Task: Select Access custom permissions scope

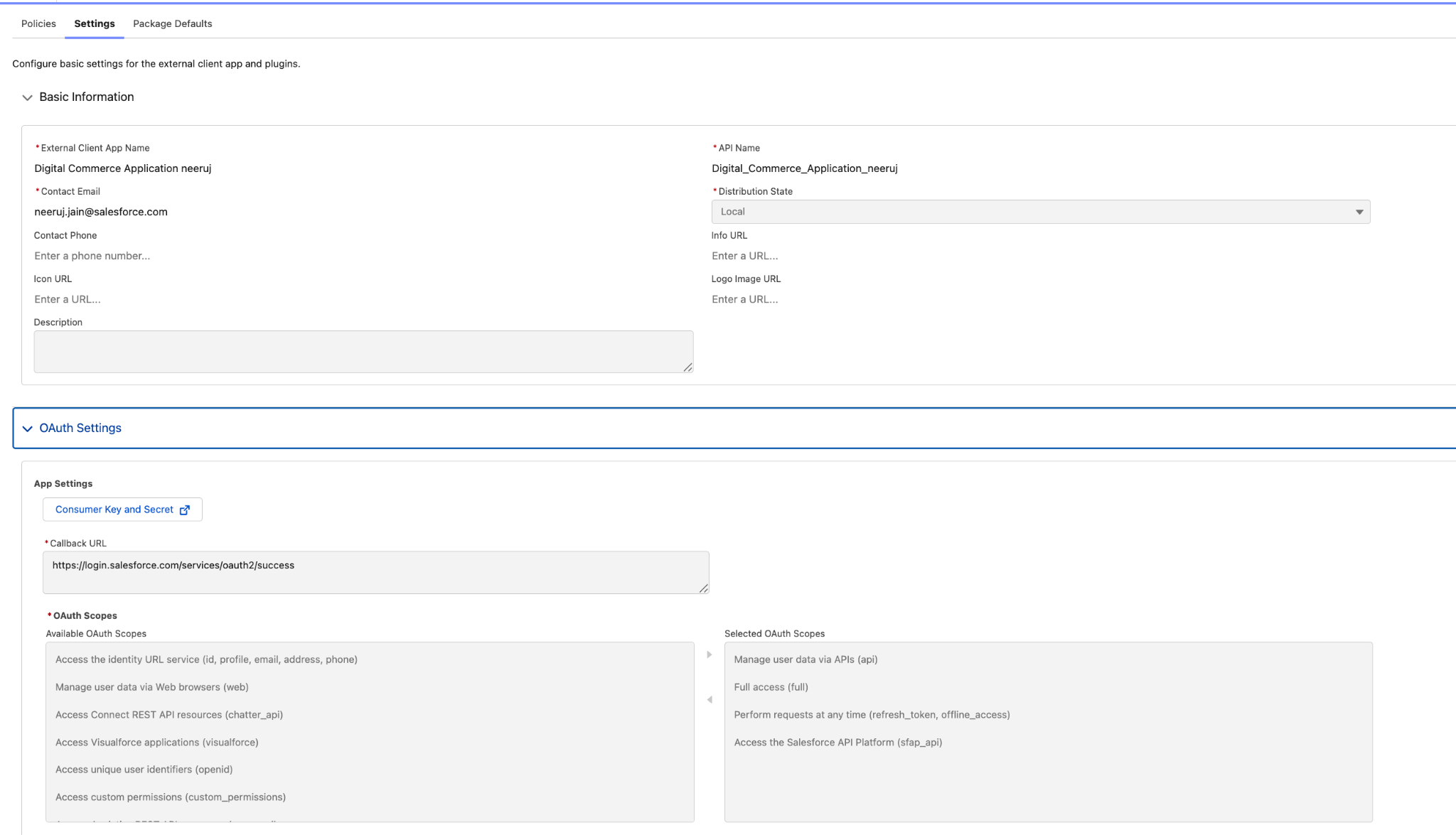Action: click(x=370, y=797)
